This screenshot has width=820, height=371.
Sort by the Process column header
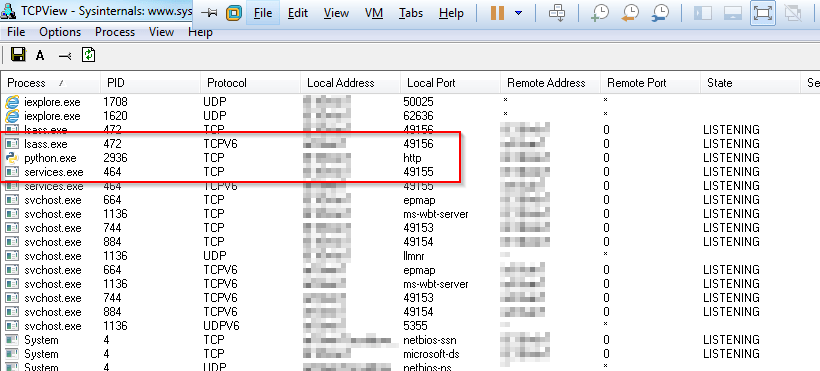pos(50,83)
